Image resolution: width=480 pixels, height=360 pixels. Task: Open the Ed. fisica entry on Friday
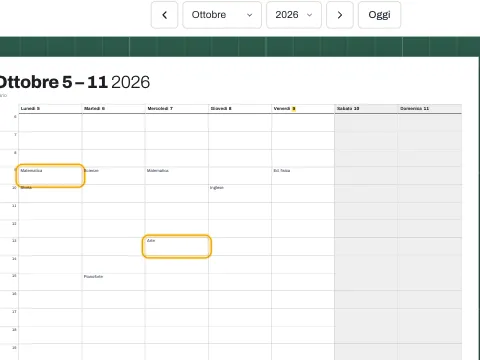282,170
